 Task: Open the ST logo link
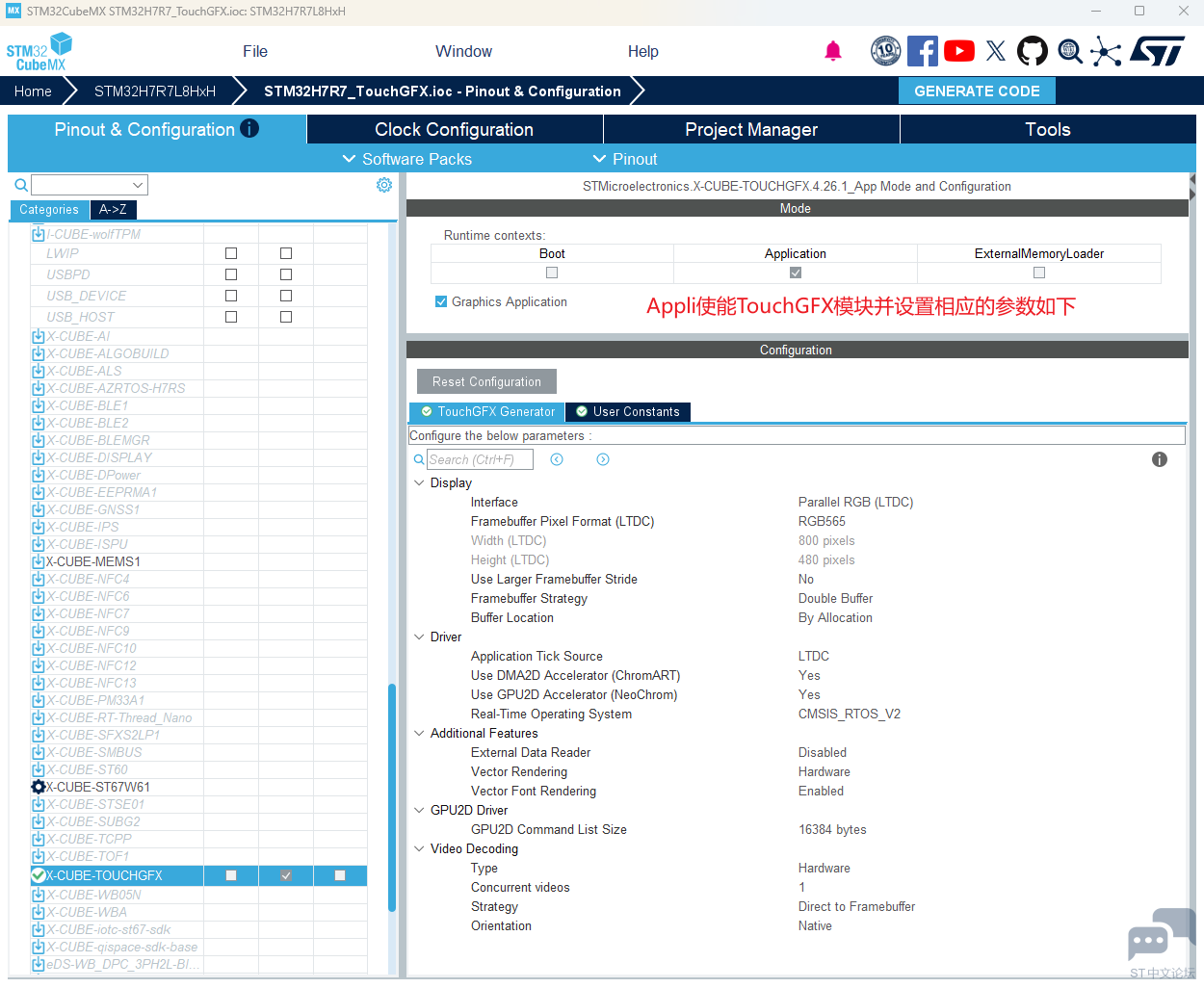pos(1158,51)
